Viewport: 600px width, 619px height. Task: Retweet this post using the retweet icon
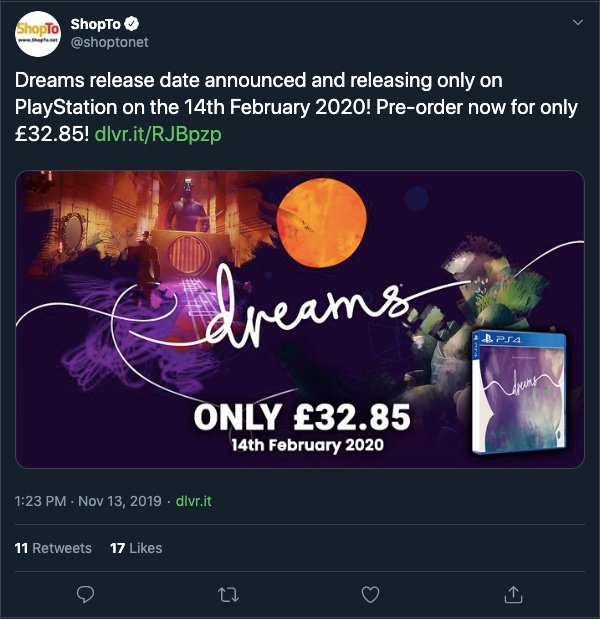pyautogui.click(x=228, y=594)
